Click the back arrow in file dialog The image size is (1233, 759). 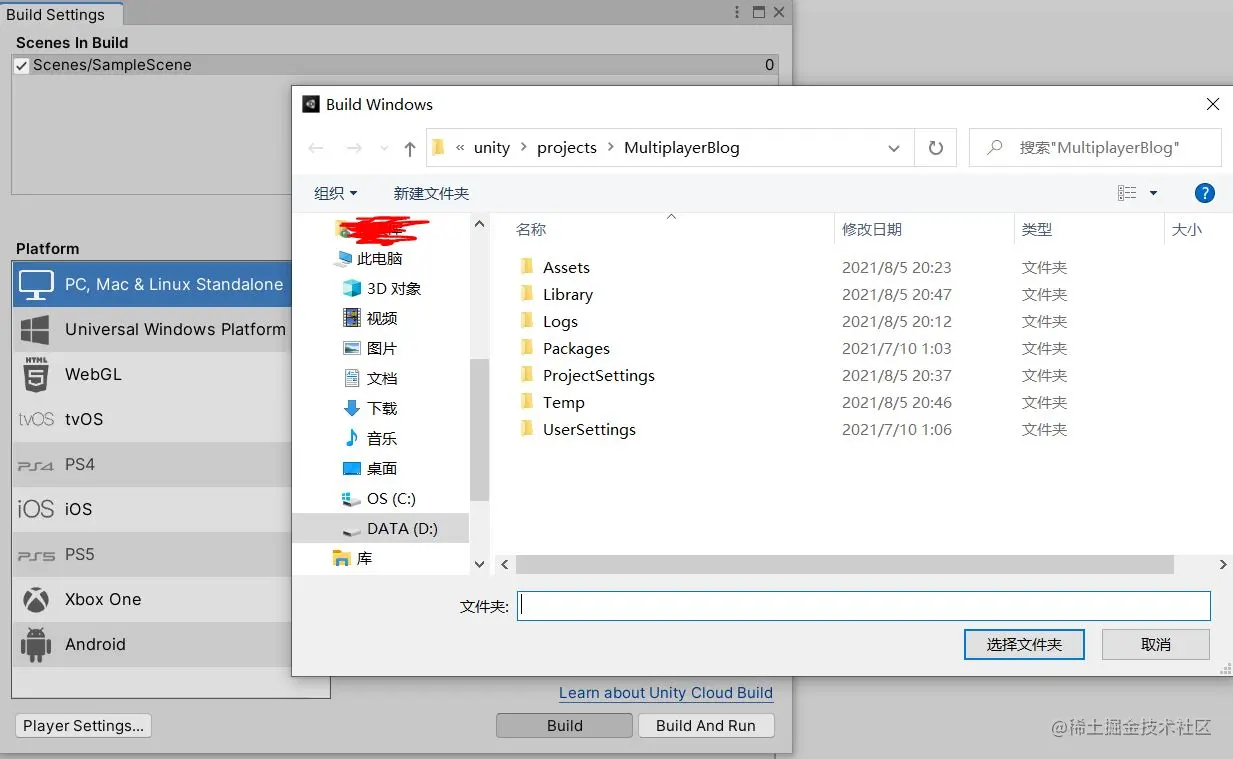316,148
